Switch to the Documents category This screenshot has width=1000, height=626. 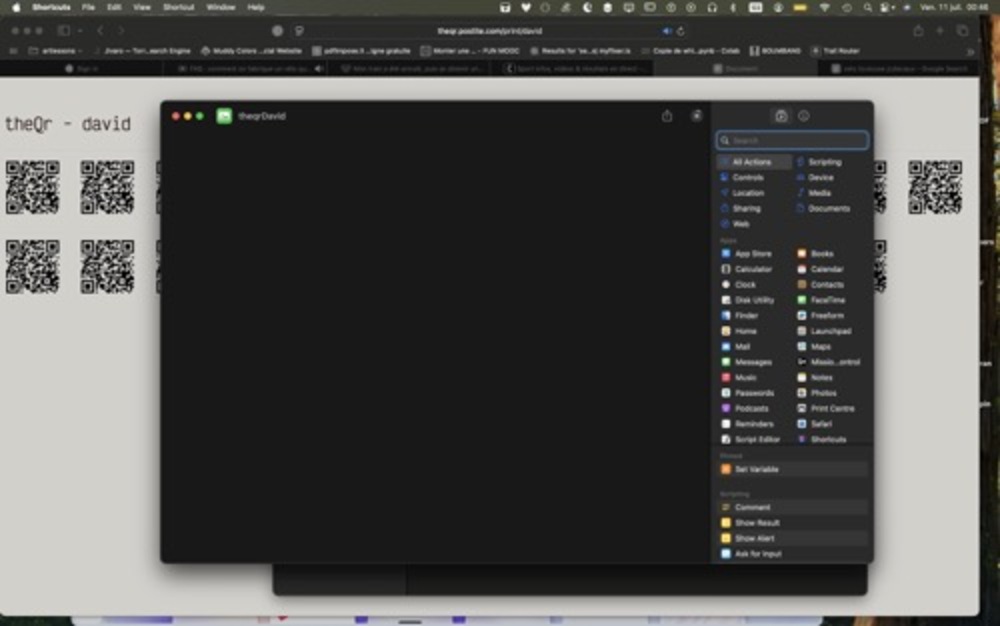828,209
